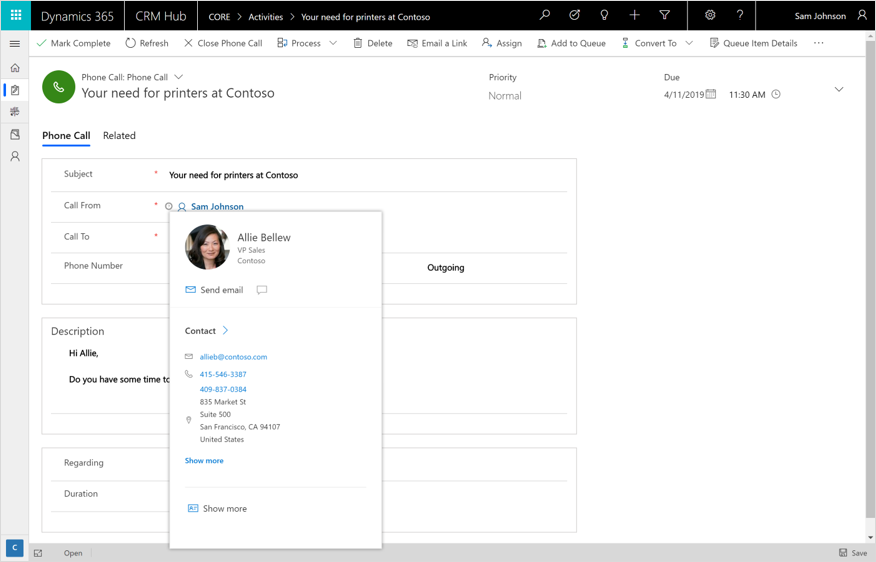The image size is (876, 562).
Task: Click the Subject field text
Action: (x=233, y=175)
